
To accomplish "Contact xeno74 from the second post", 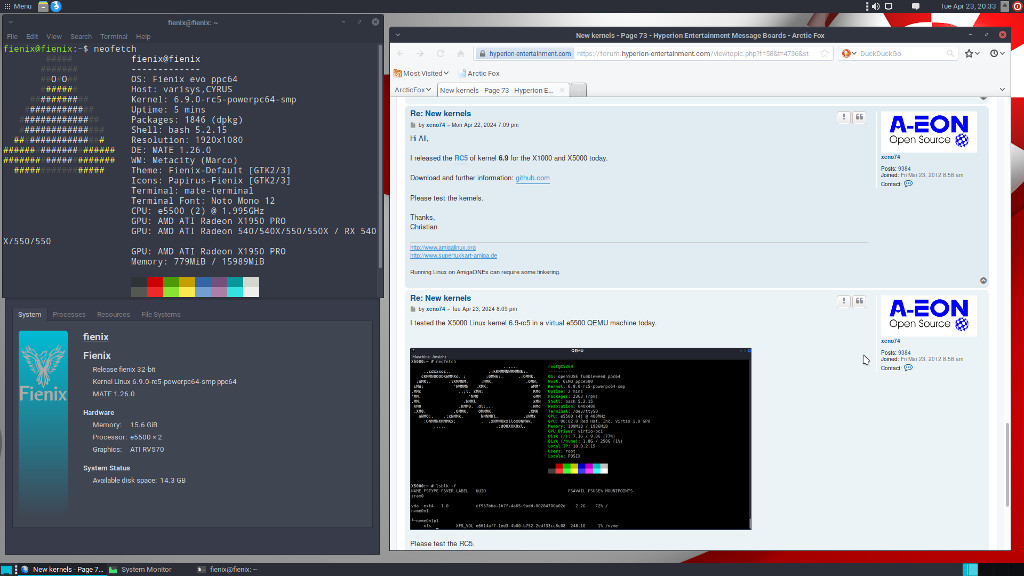I will pos(908,368).
